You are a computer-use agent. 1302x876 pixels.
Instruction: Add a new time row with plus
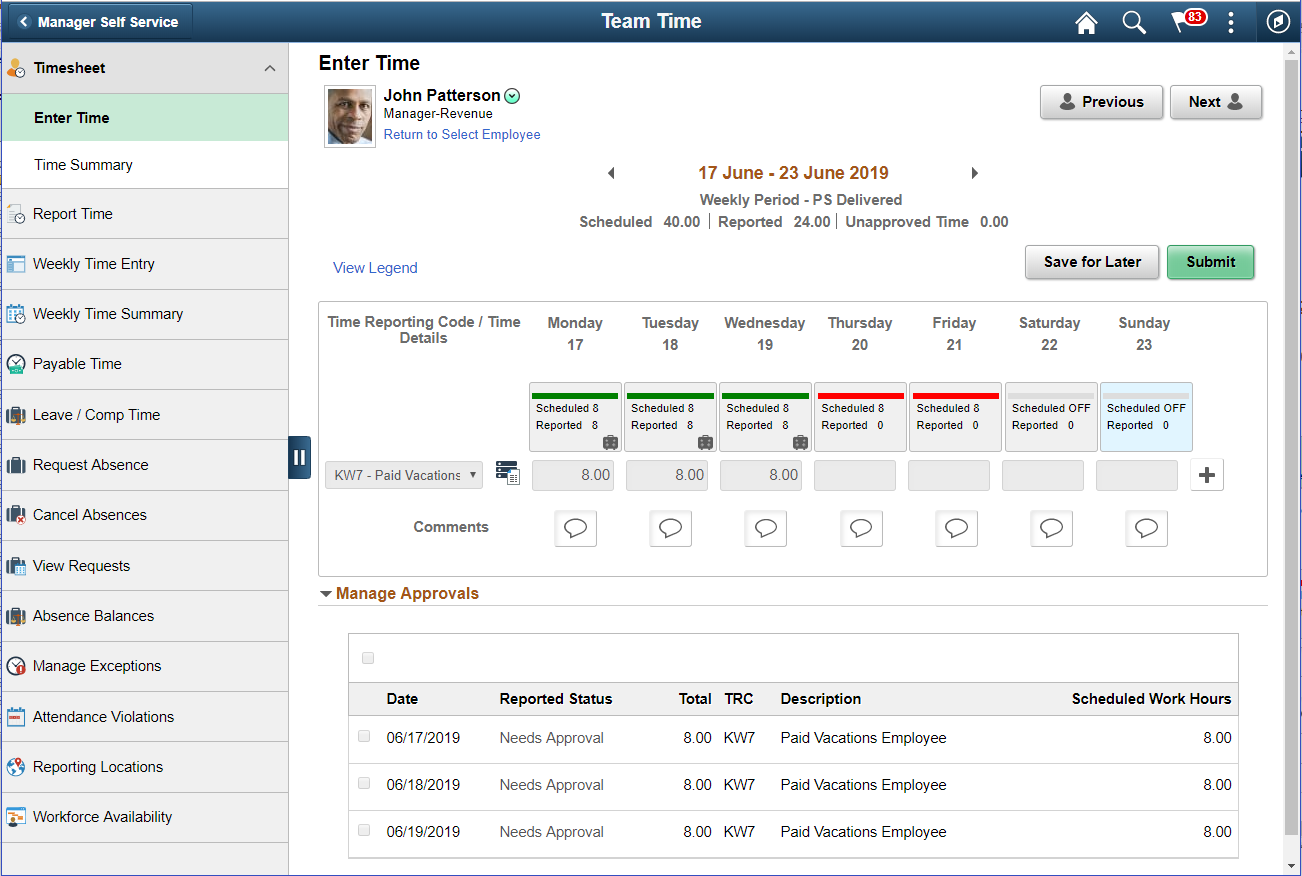pyautogui.click(x=1207, y=475)
